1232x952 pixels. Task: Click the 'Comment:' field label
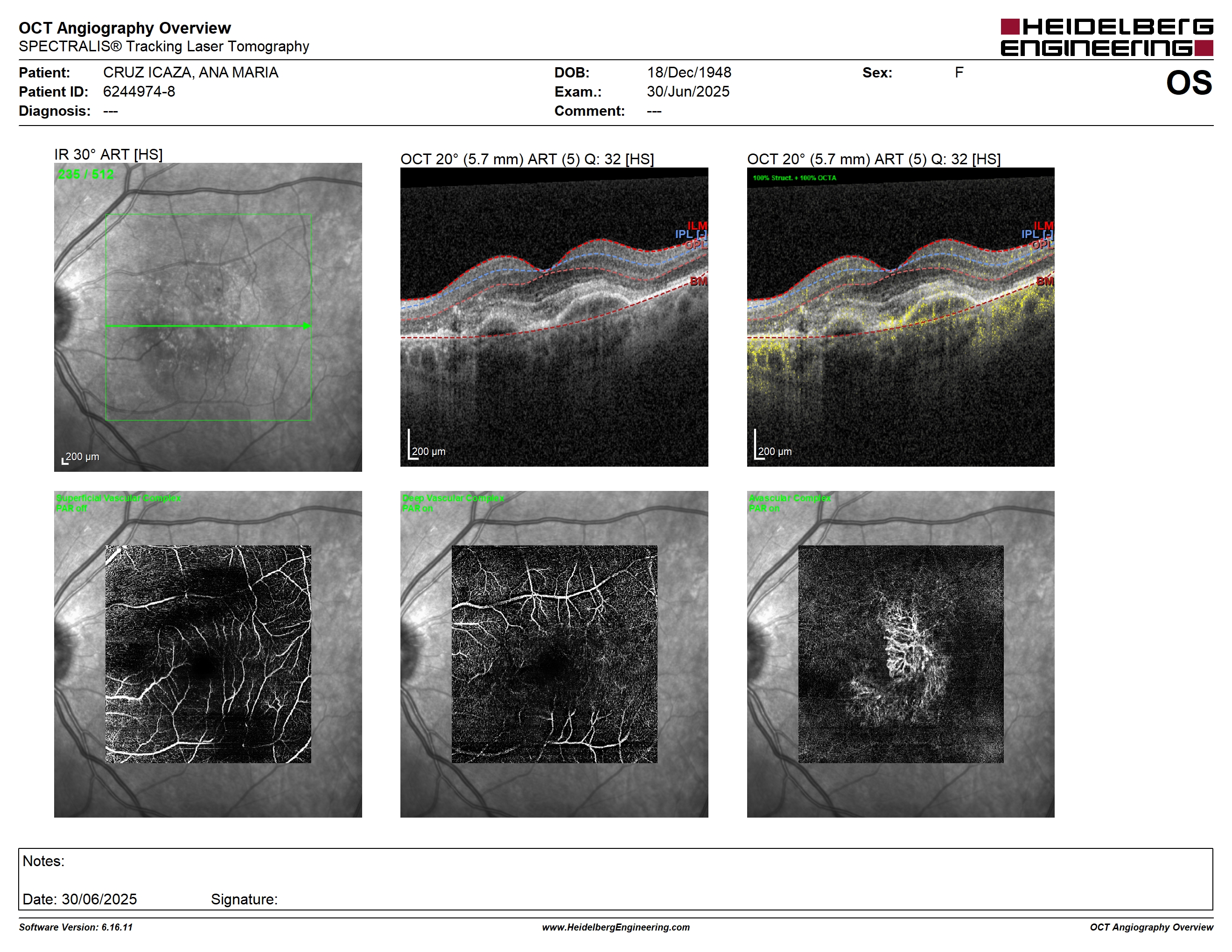(589, 111)
